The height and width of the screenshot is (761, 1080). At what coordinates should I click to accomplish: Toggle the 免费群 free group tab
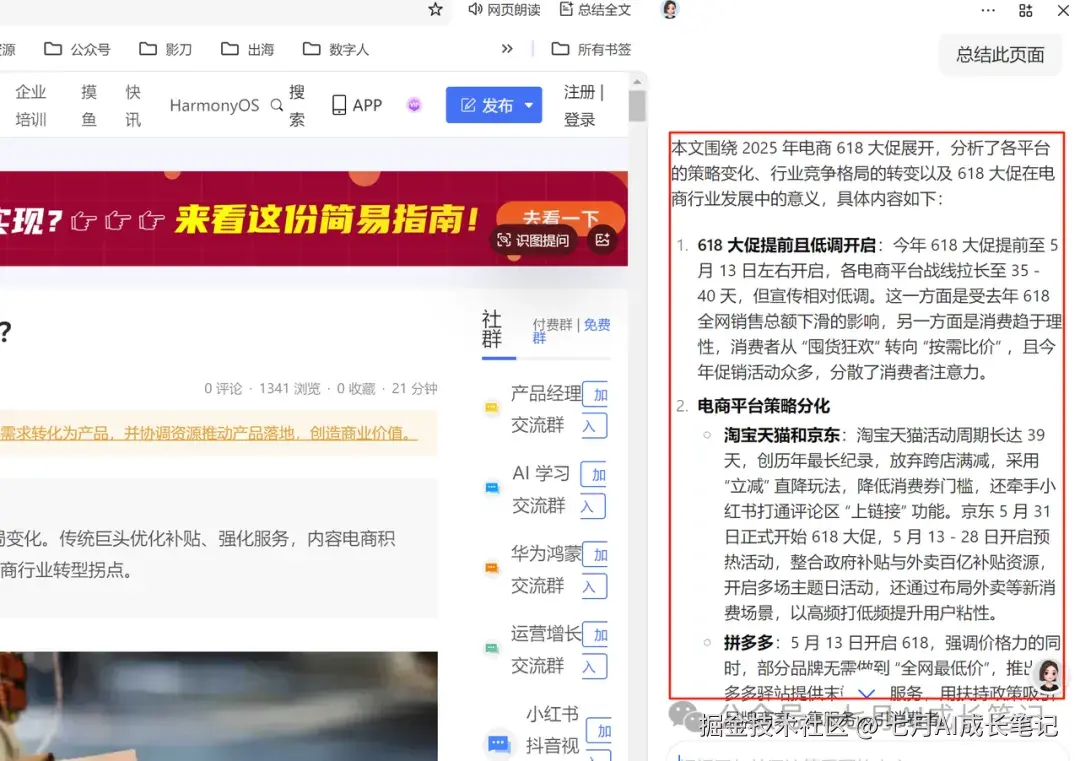coord(594,324)
